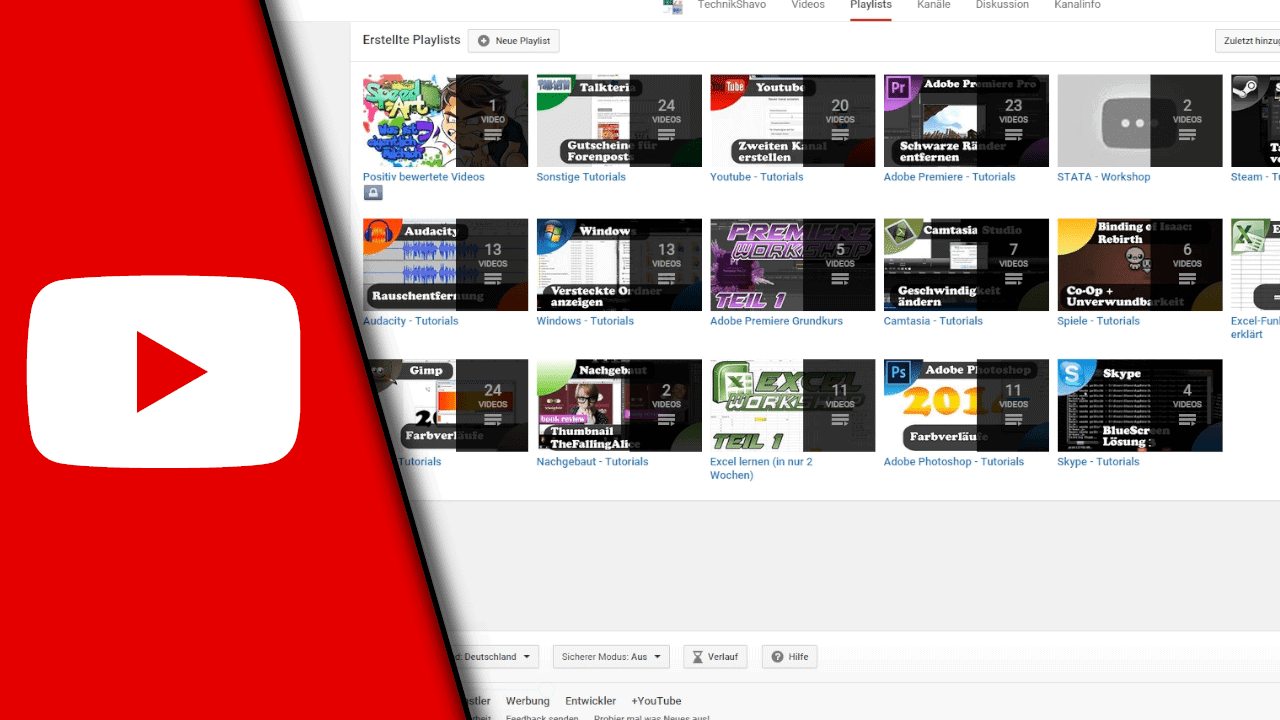Click the private lock icon under Positiv bewertete Videos
Image resolution: width=1280 pixels, height=720 pixels.
[373, 193]
